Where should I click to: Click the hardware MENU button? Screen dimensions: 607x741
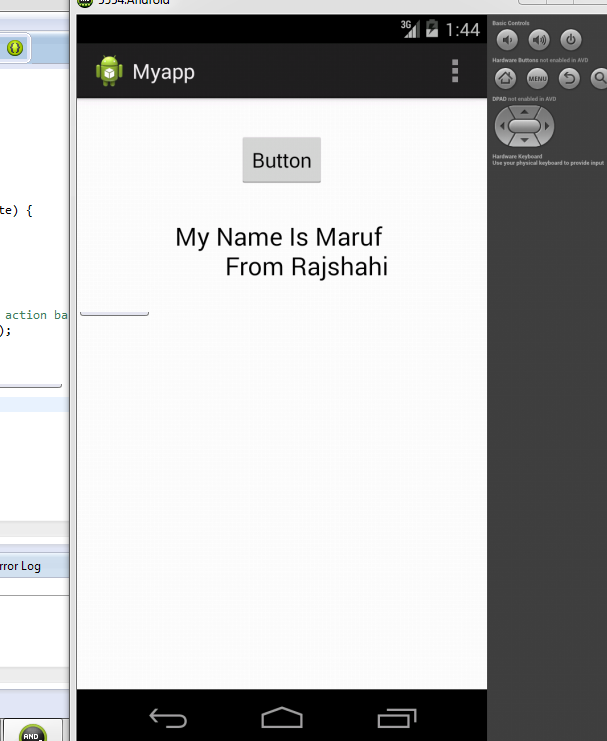pos(538,78)
